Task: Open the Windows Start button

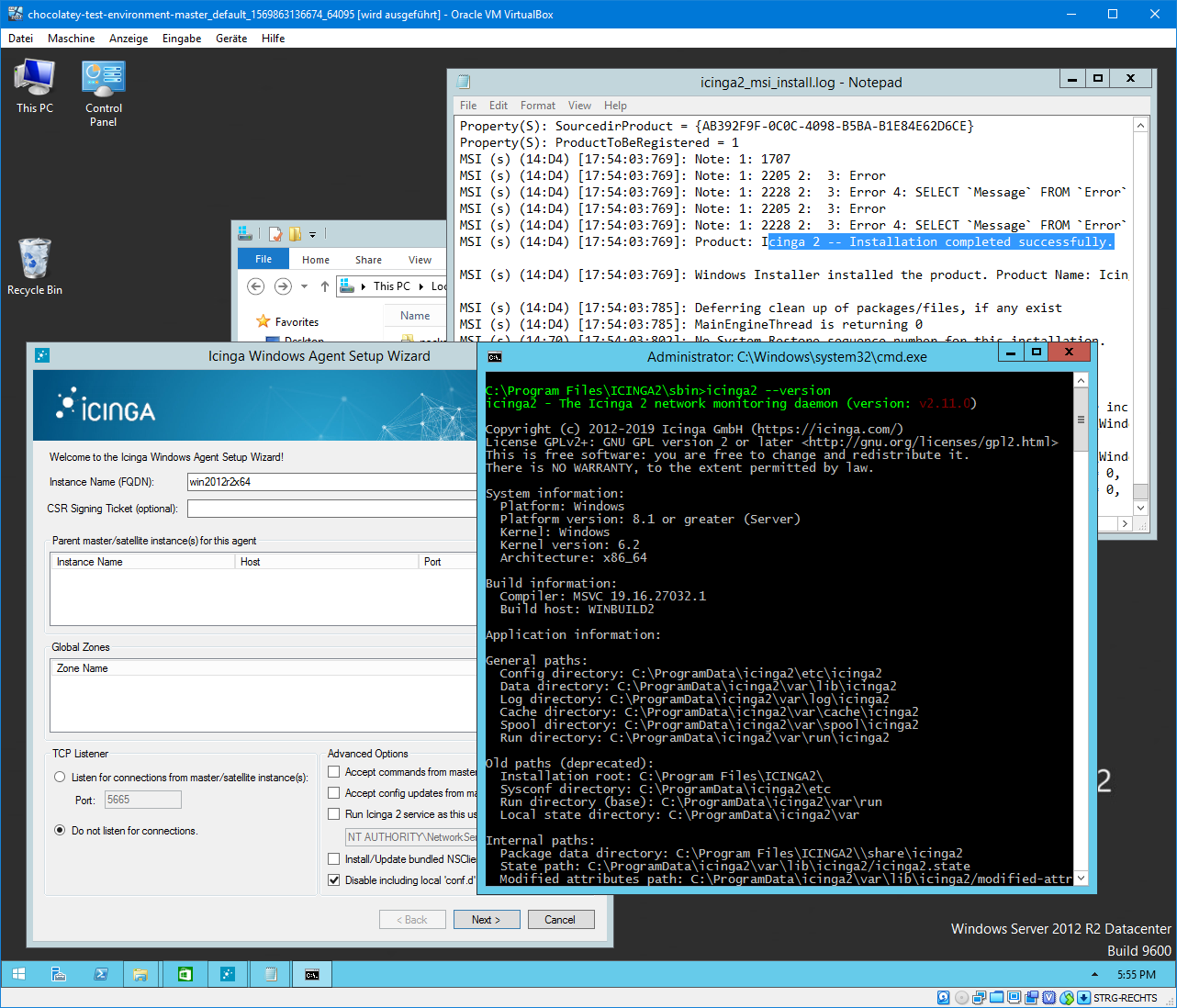Action: tap(18, 974)
